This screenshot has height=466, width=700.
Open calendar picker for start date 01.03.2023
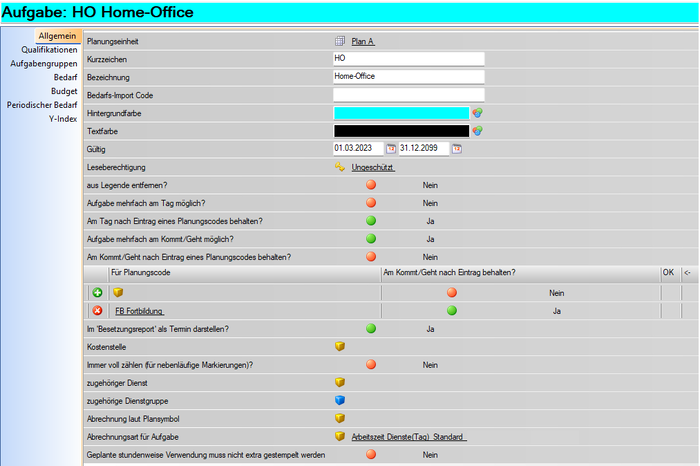(391, 149)
